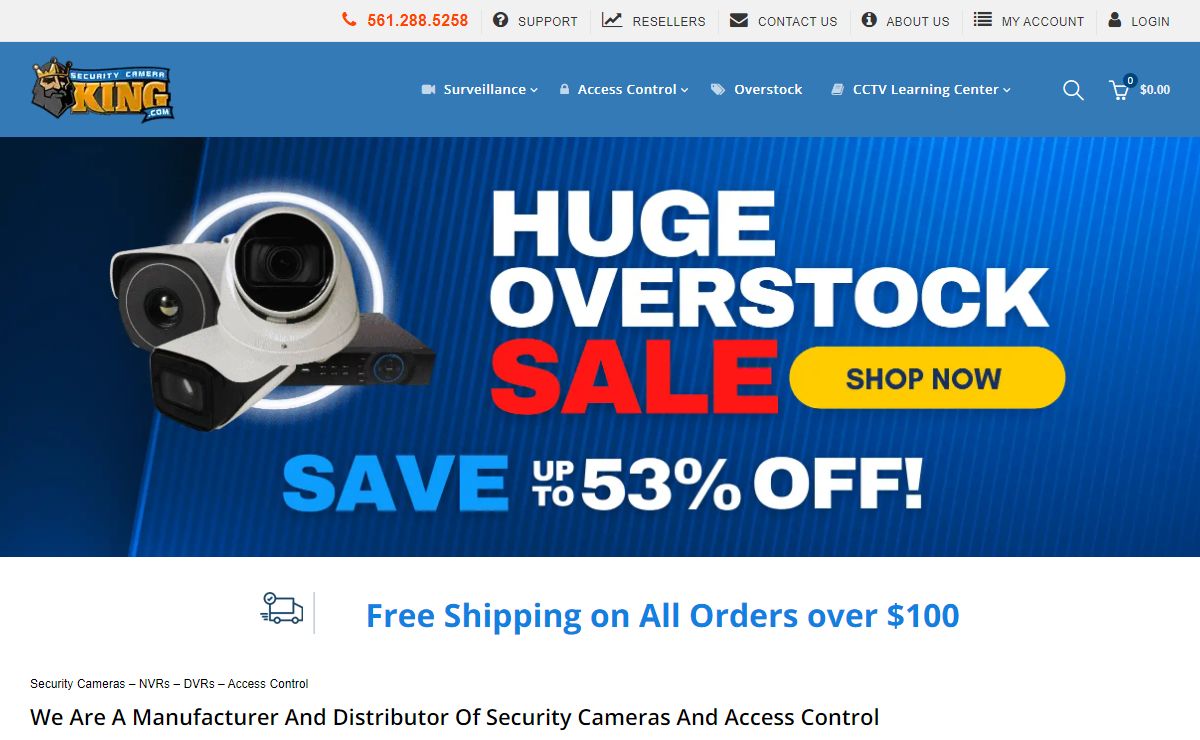
Task: Open the Overstock menu item
Action: point(757,90)
